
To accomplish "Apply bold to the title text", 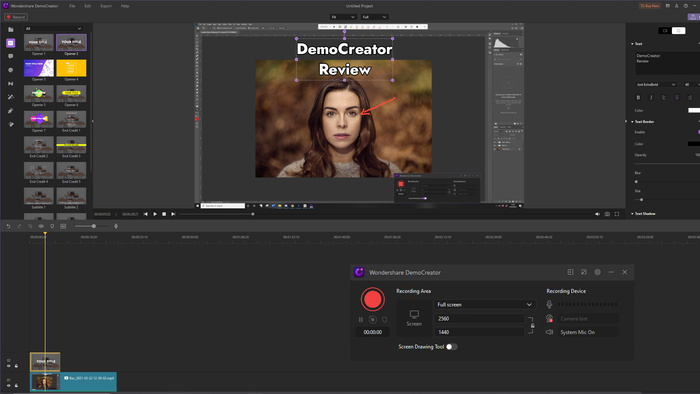I will 638,97.
